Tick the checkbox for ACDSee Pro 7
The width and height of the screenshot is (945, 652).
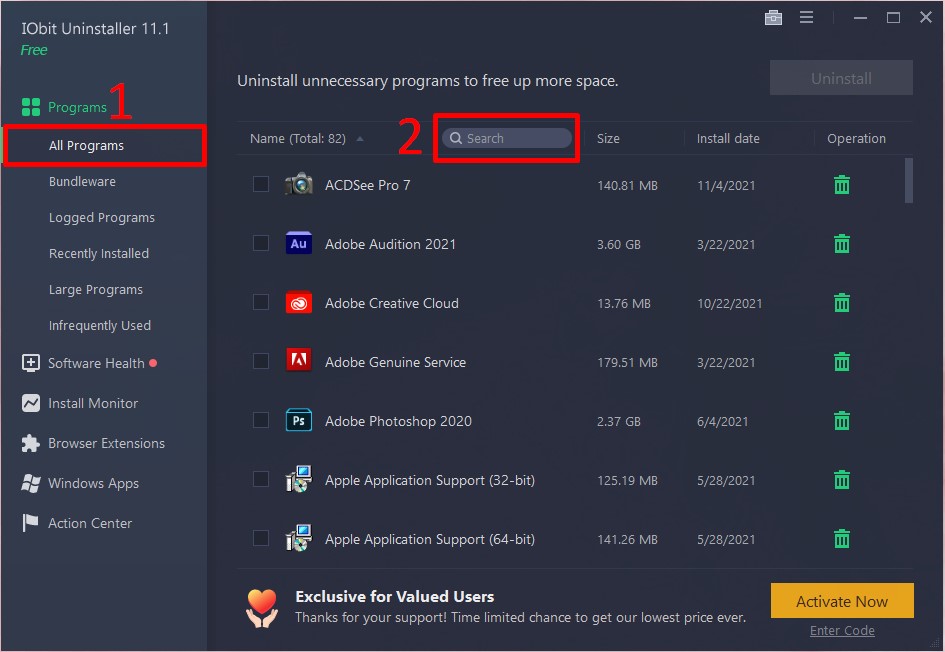pyautogui.click(x=261, y=184)
